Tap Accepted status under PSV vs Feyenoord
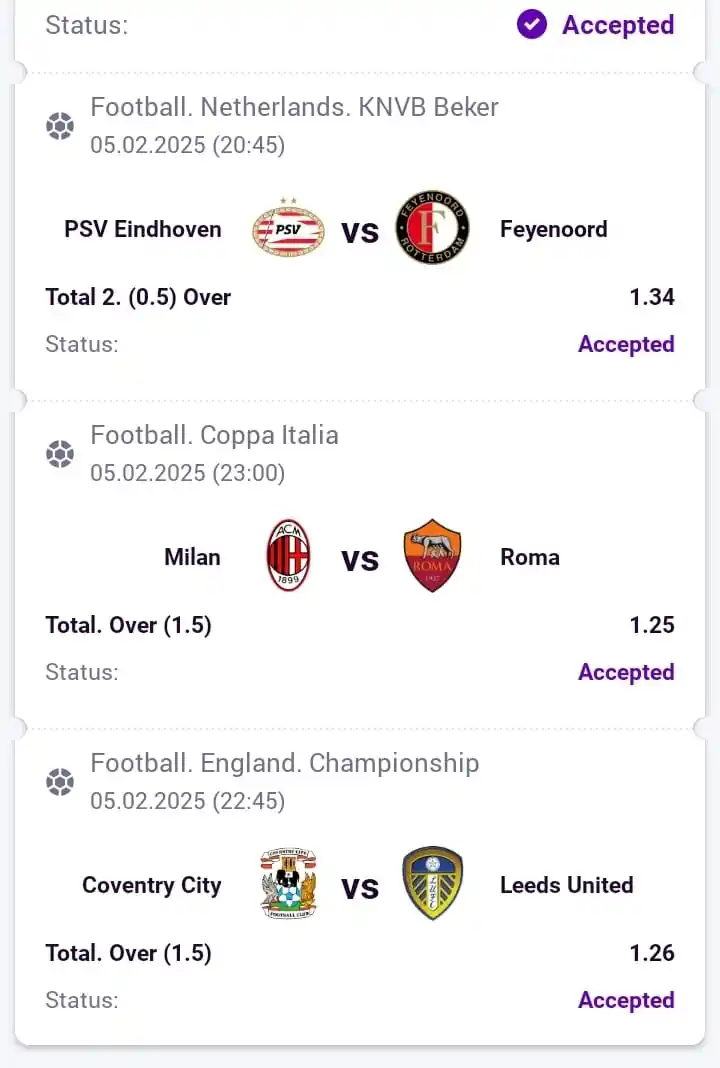The image size is (720, 1068). click(x=626, y=344)
